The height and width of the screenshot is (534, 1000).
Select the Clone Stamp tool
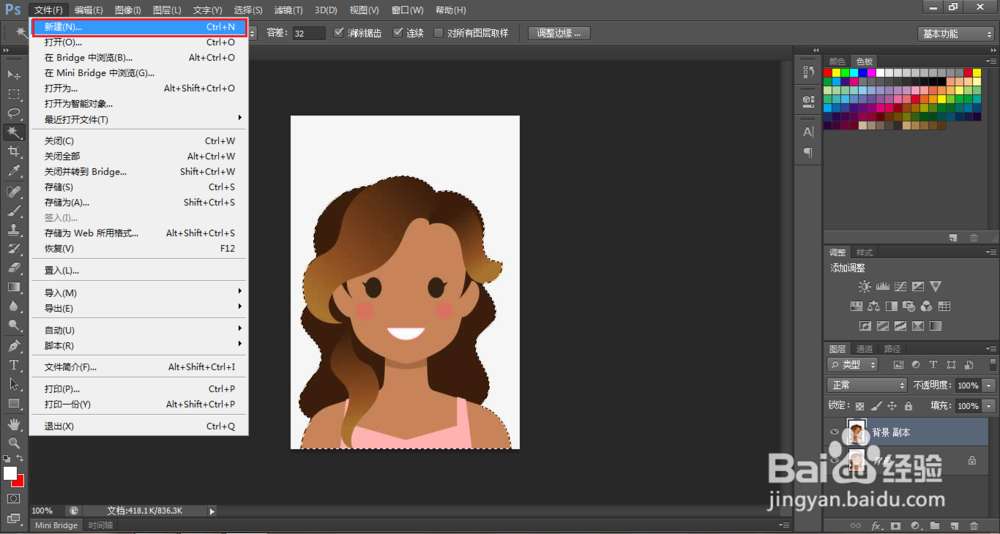pyautogui.click(x=13, y=230)
